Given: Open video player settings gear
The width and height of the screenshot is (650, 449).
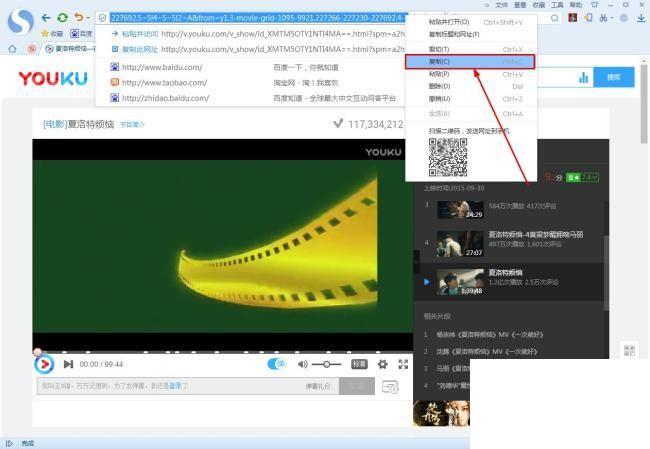Looking at the screenshot, I should 382,365.
